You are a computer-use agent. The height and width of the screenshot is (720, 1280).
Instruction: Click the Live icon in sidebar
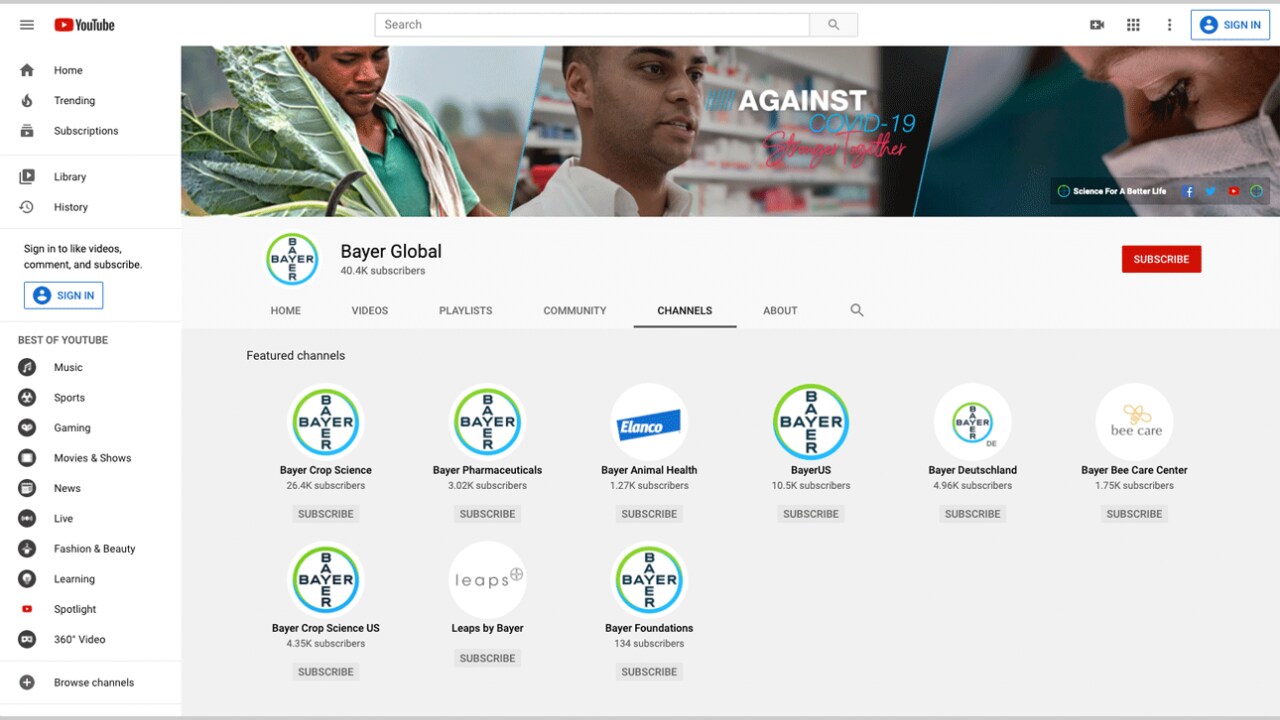27,518
